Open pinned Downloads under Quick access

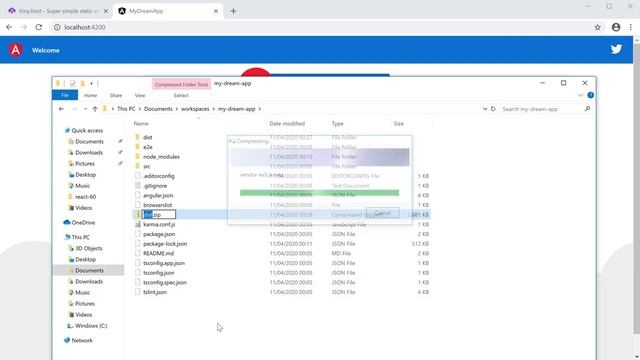(89, 153)
